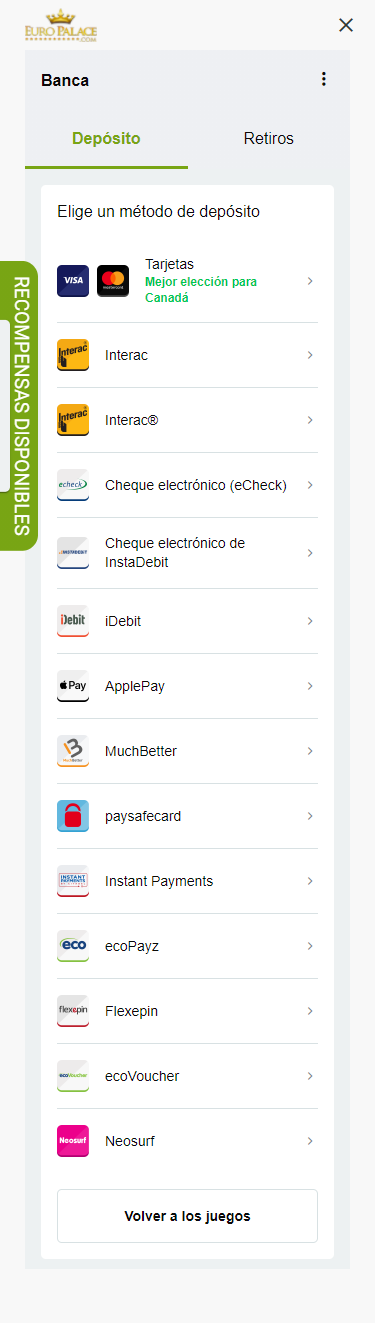Expand the Tarjetas row chevron
375x1323 pixels.
pyautogui.click(x=310, y=281)
